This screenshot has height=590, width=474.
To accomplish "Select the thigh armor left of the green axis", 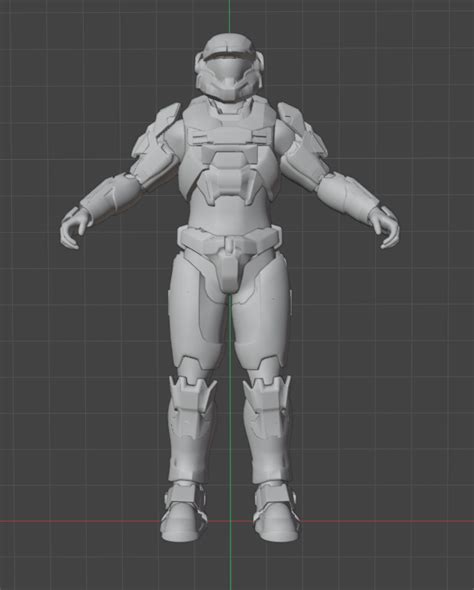I will click(196, 312).
